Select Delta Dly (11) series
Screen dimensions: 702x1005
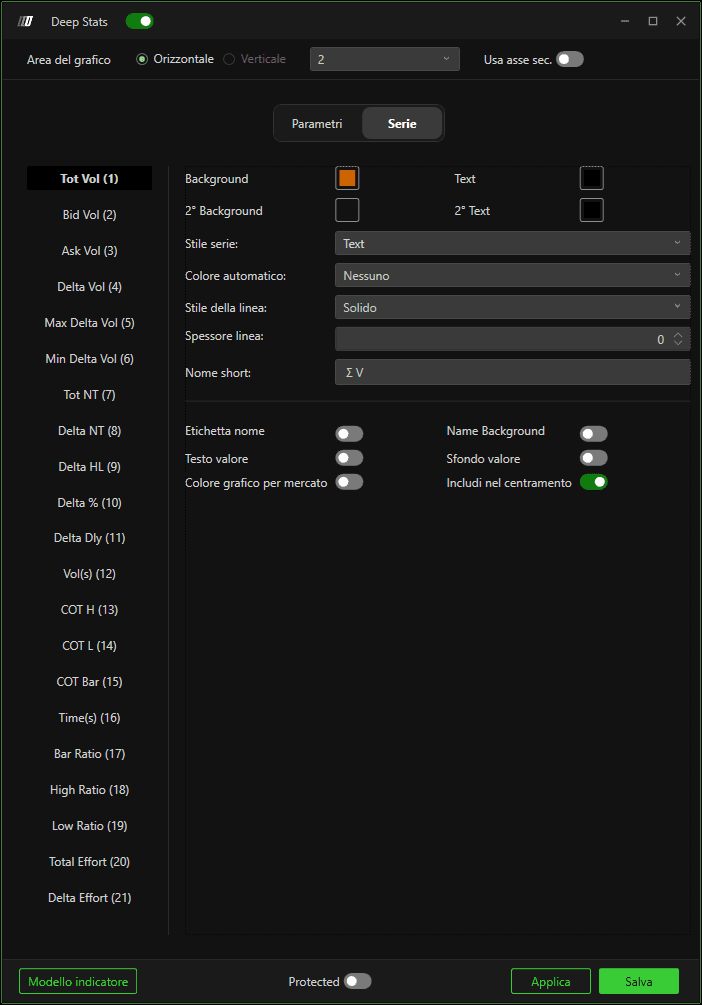click(89, 538)
